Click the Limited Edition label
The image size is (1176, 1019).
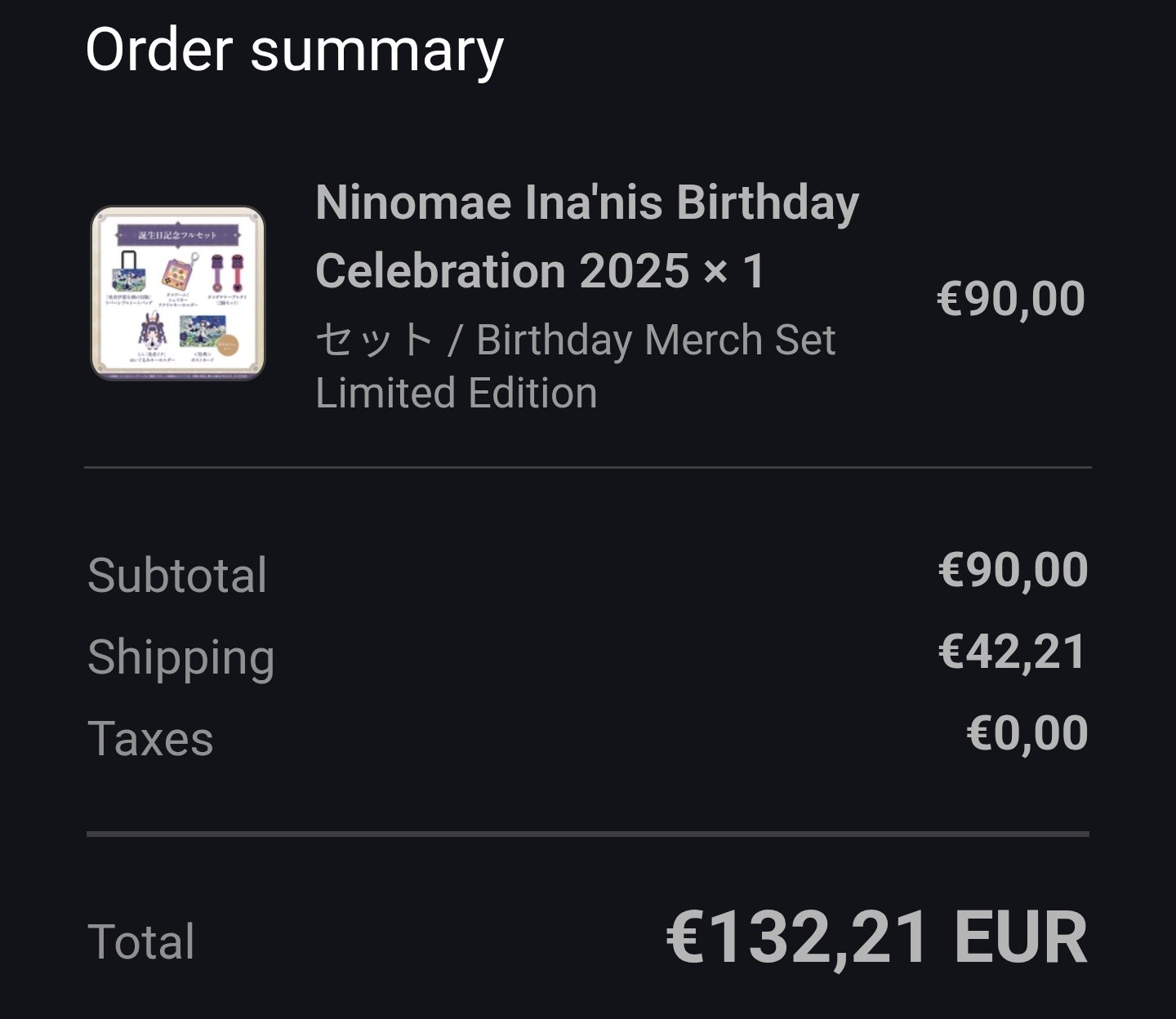457,393
